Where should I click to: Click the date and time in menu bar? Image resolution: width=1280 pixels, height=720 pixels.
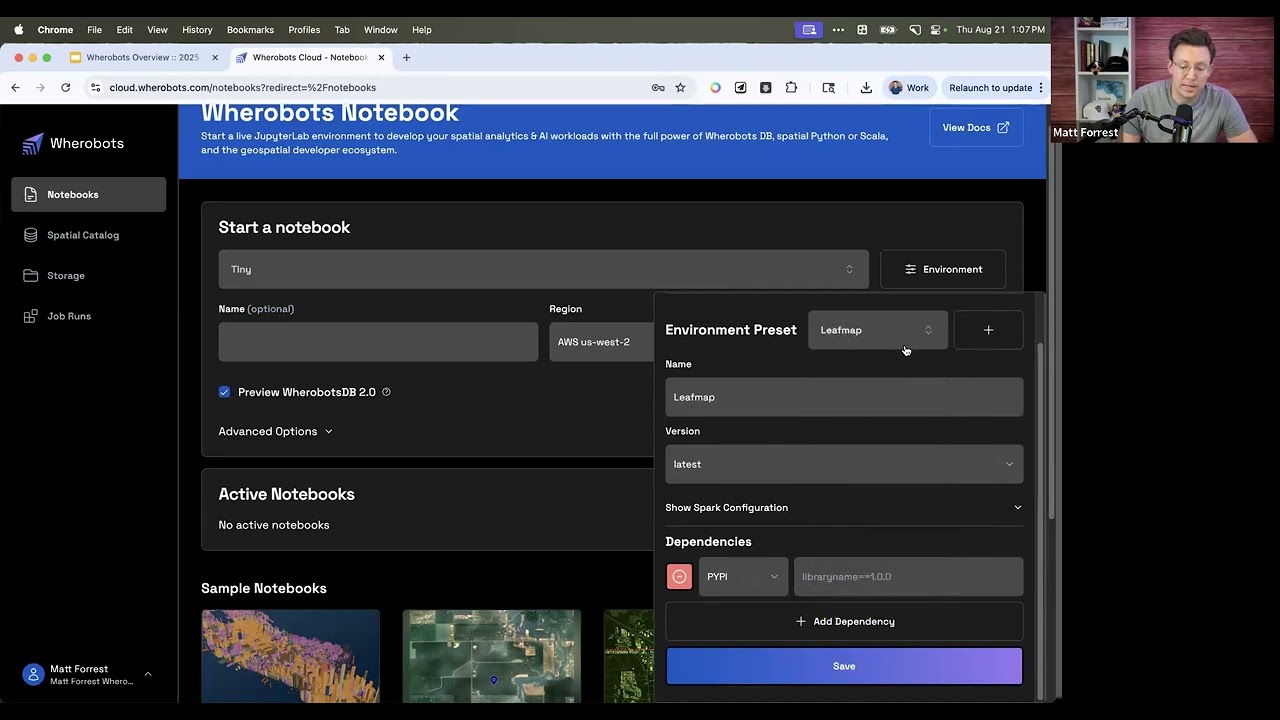tap(1000, 30)
